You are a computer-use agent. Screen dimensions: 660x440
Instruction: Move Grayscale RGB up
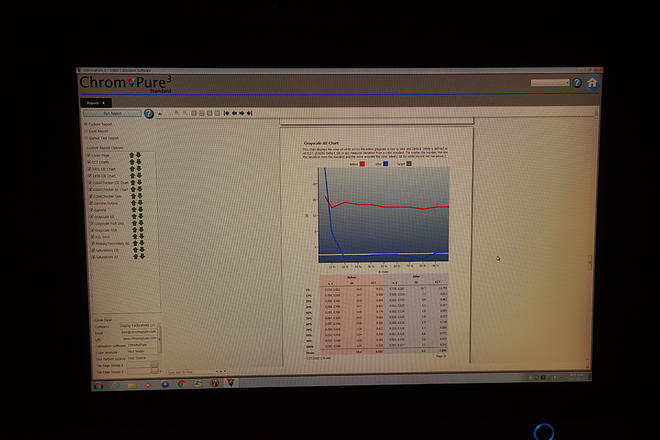pyautogui.click(x=135, y=230)
